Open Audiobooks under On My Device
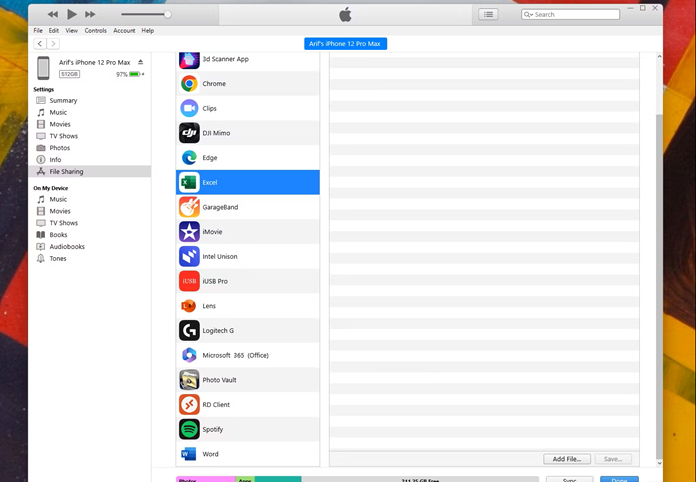Screen dimensions: 696x482 67,246
